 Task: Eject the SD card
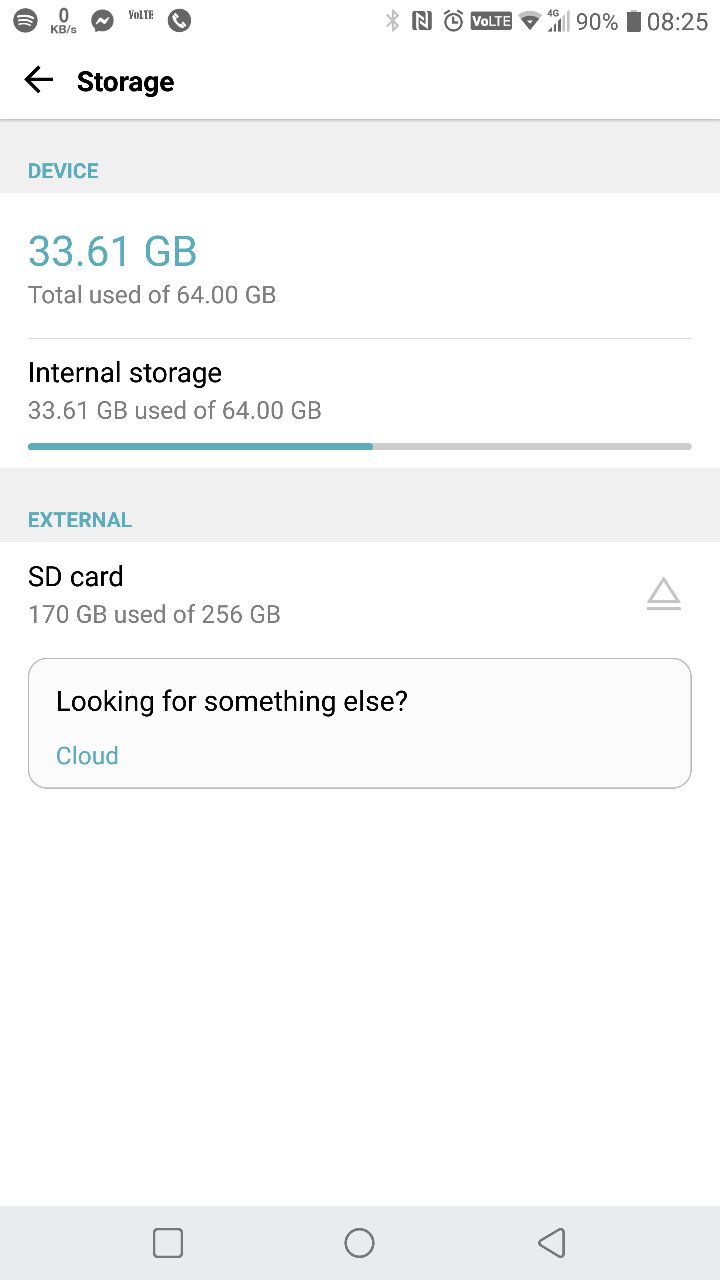click(x=663, y=594)
